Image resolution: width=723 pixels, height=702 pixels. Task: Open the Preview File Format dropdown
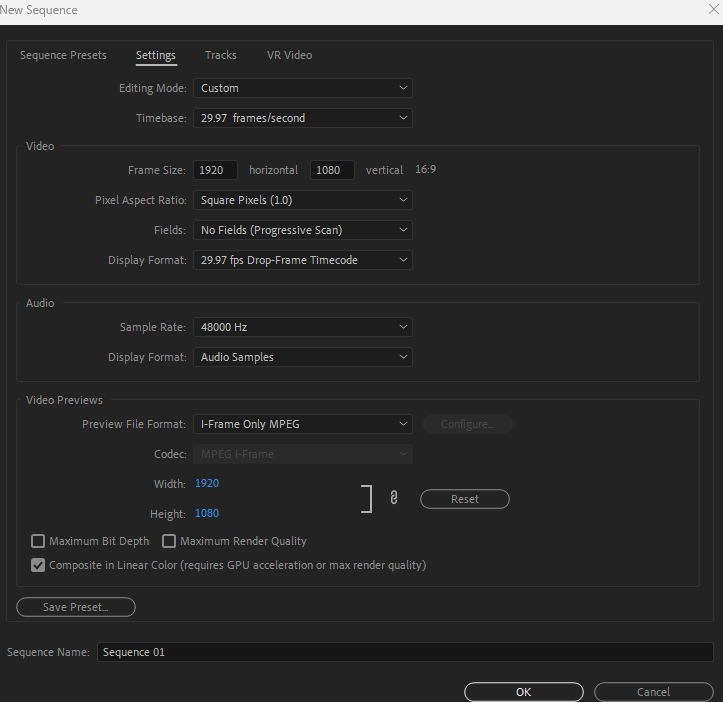[303, 424]
